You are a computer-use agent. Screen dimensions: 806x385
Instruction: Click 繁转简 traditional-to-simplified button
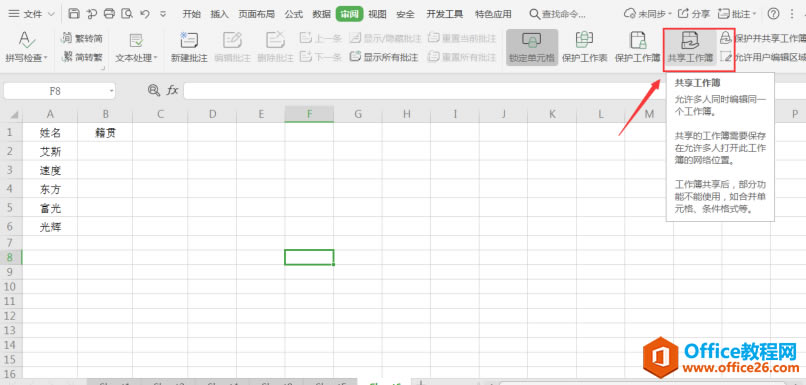coord(82,38)
